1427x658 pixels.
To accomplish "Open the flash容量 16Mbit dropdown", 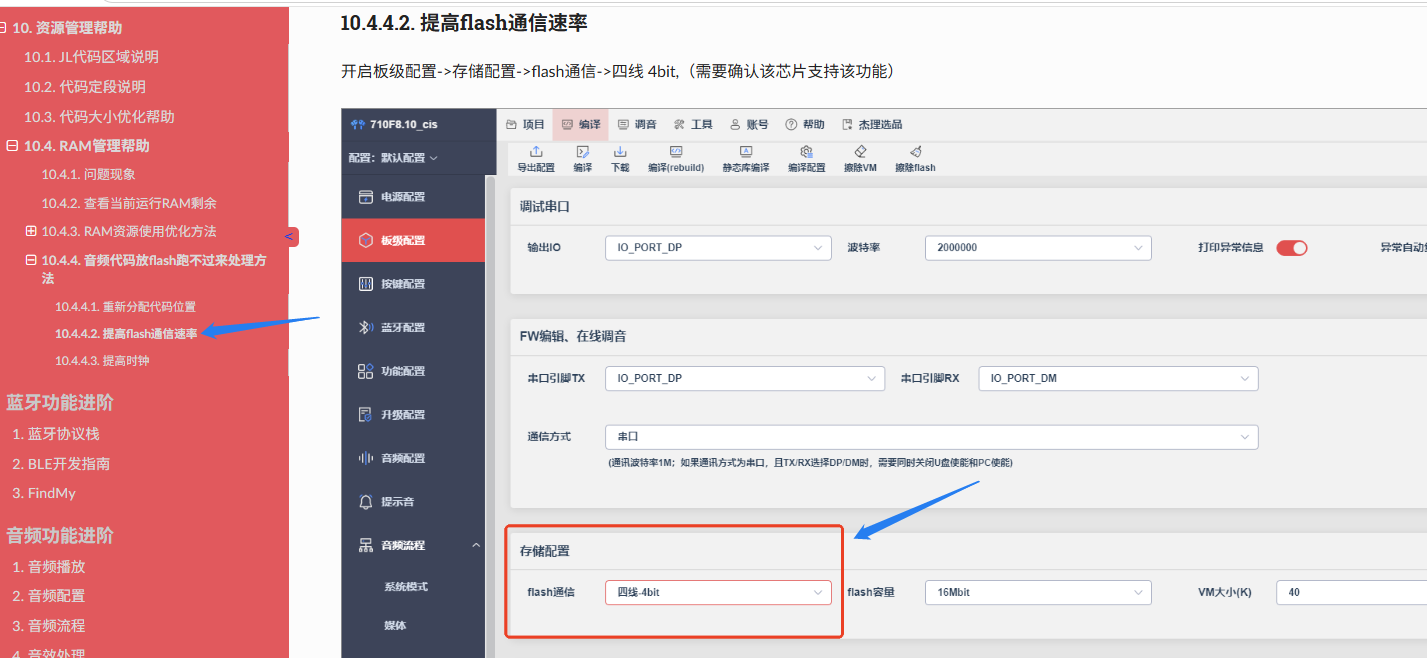I will (1038, 592).
